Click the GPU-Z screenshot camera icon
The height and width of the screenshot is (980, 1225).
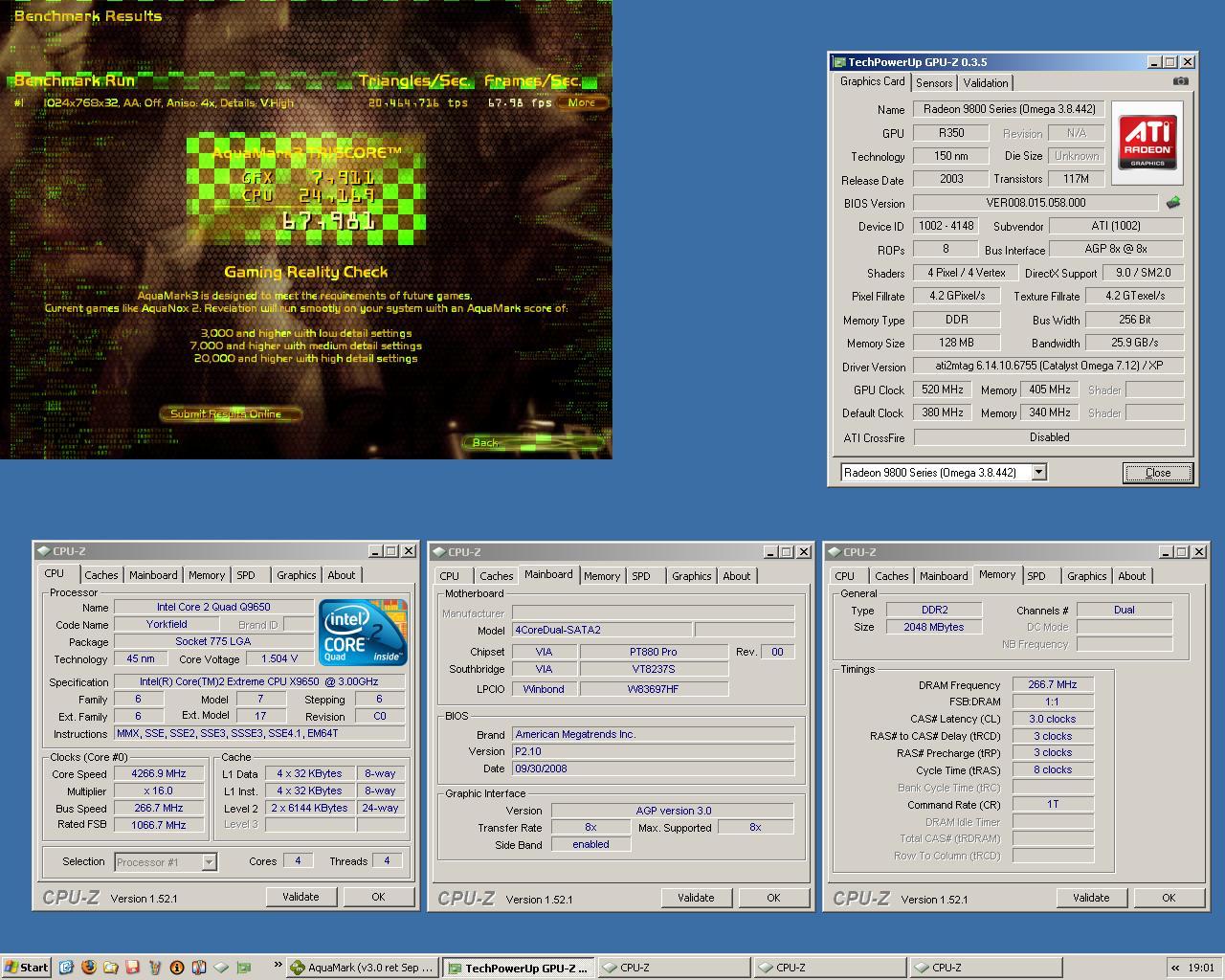[1181, 81]
